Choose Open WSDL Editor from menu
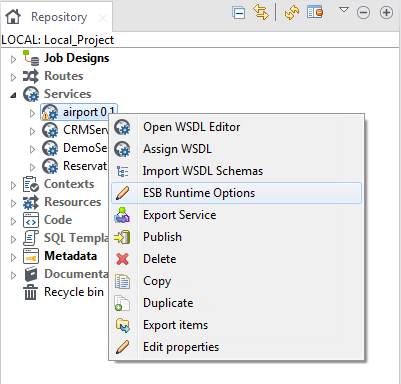The width and height of the screenshot is (401, 384). [237, 127]
